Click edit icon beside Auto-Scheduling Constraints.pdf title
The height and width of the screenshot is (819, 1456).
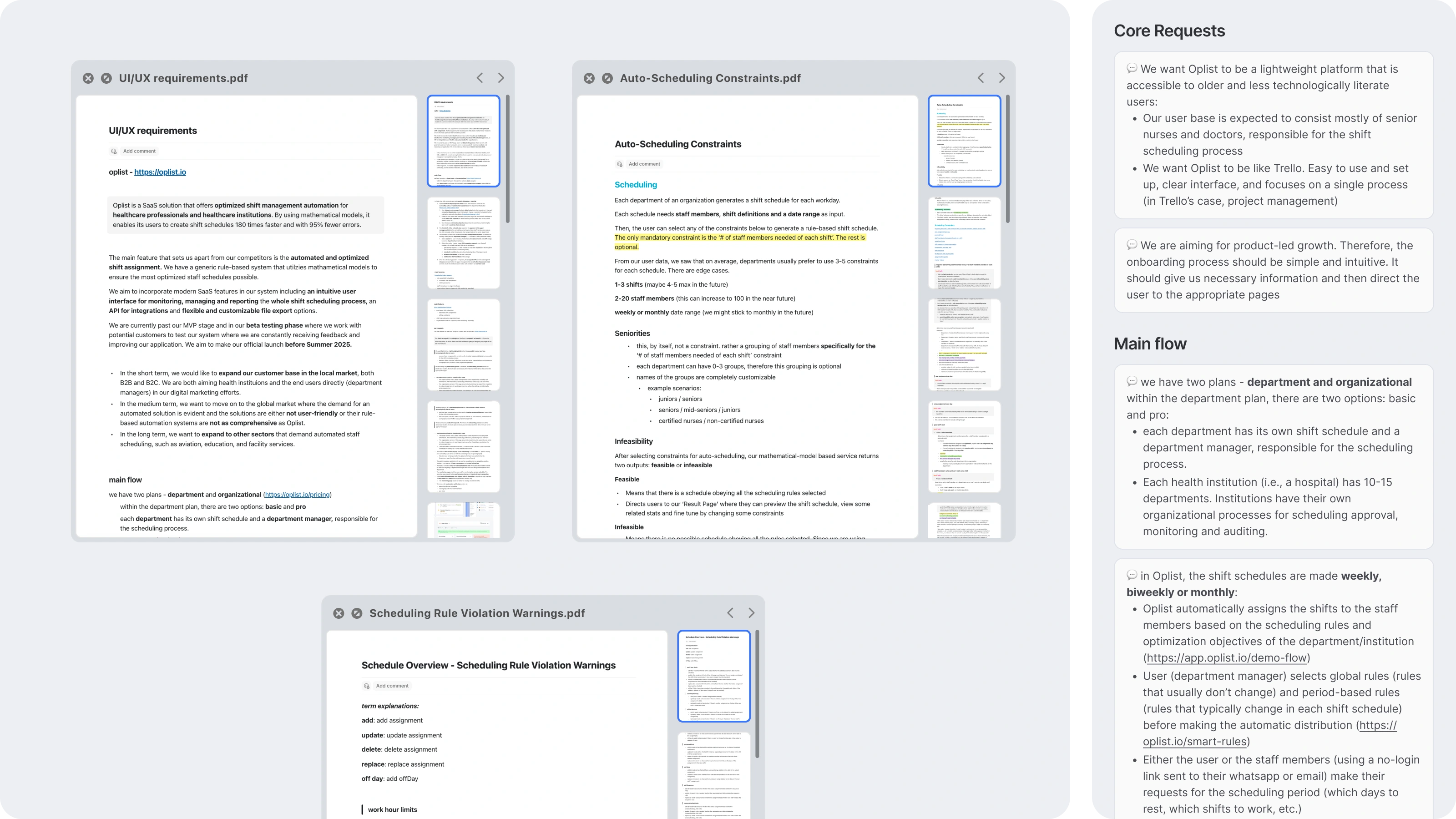[607, 78]
